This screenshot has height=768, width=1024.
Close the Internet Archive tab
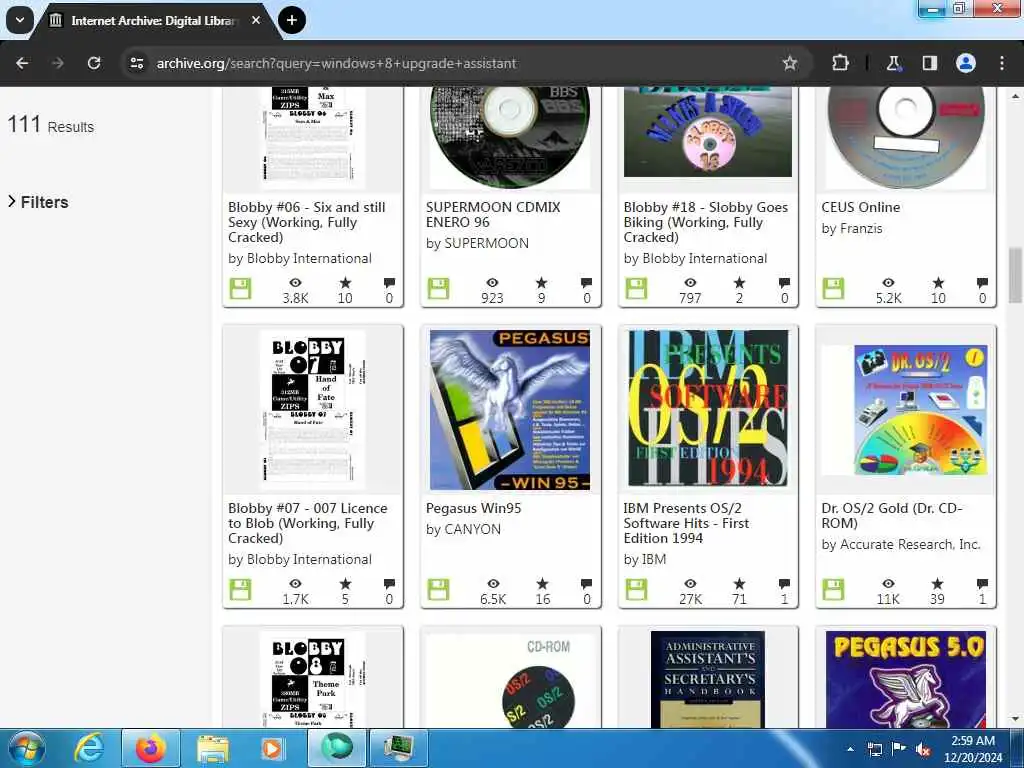tap(256, 20)
